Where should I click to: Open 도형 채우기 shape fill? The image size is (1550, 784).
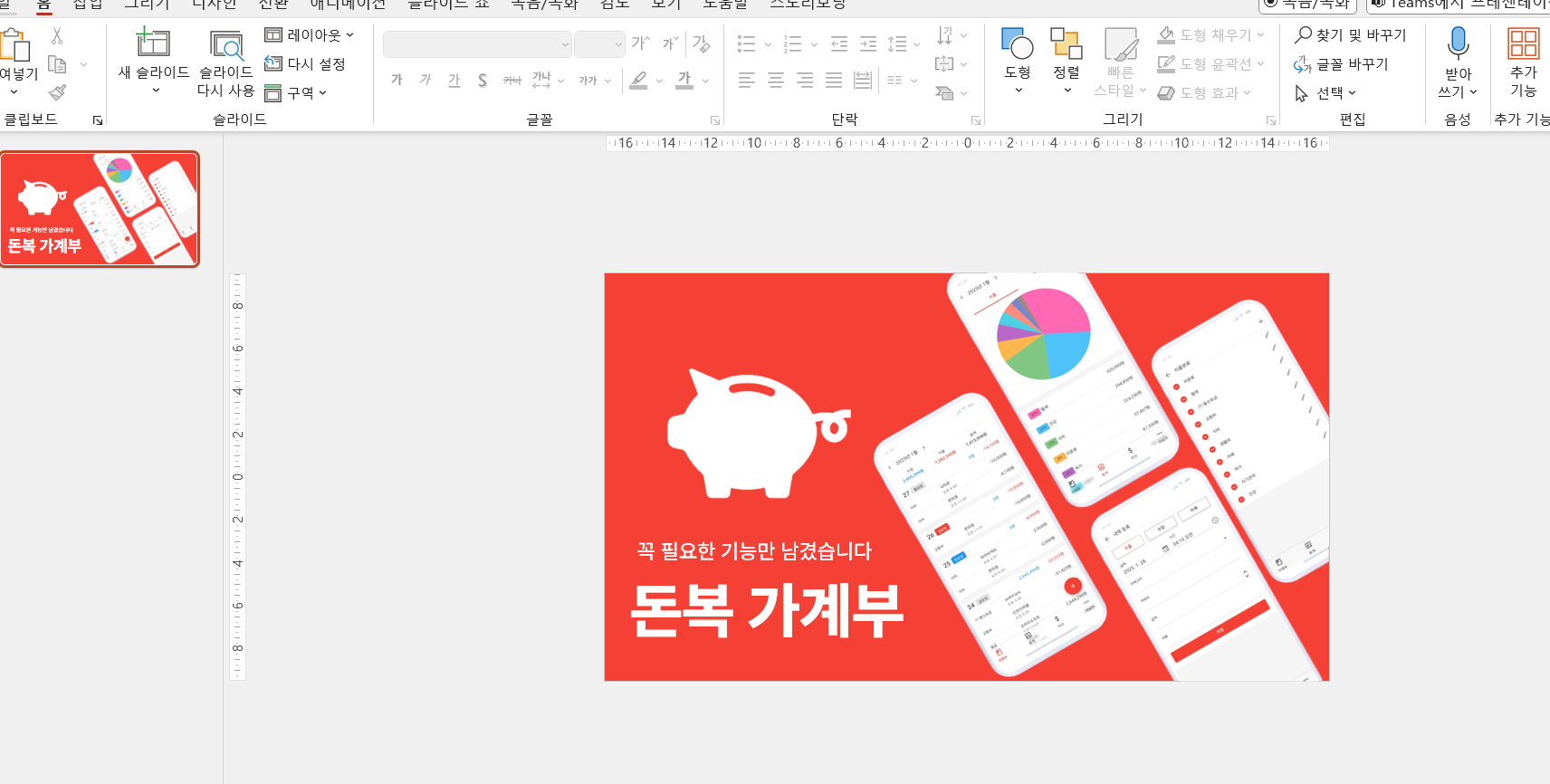click(1210, 35)
